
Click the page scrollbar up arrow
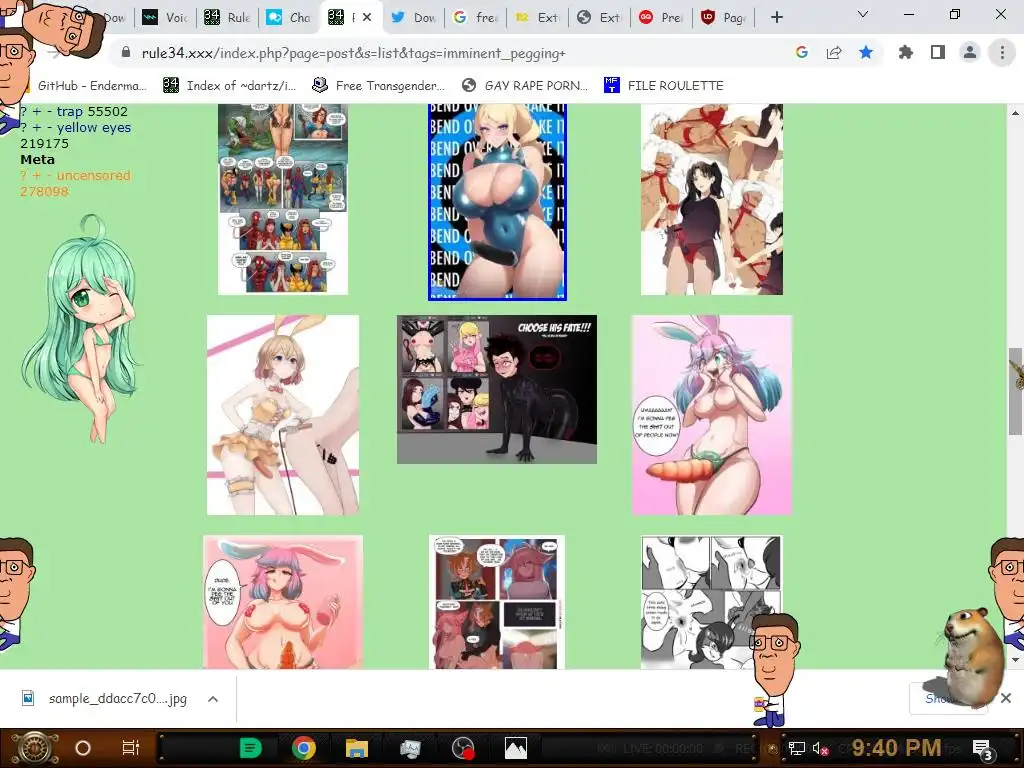pyautogui.click(x=1016, y=112)
